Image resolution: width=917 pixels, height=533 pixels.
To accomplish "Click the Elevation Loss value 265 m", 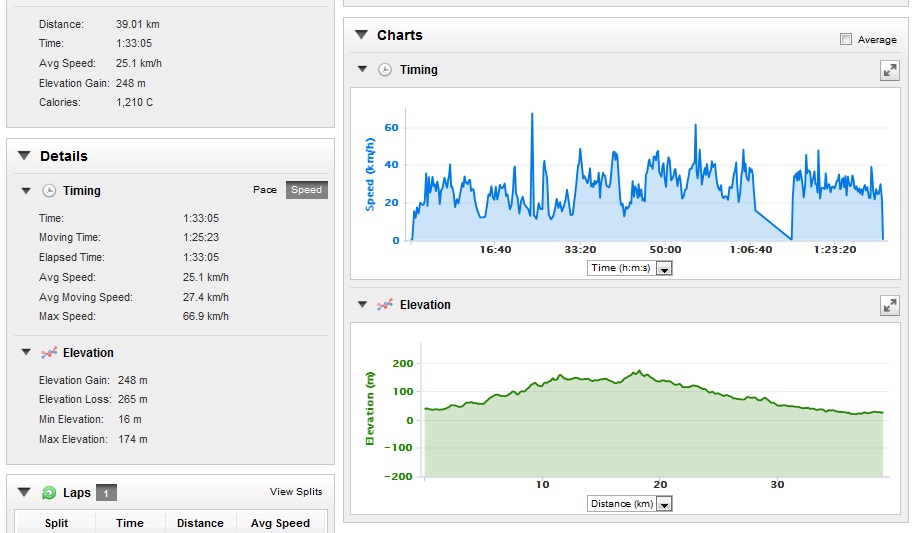I will 132,400.
